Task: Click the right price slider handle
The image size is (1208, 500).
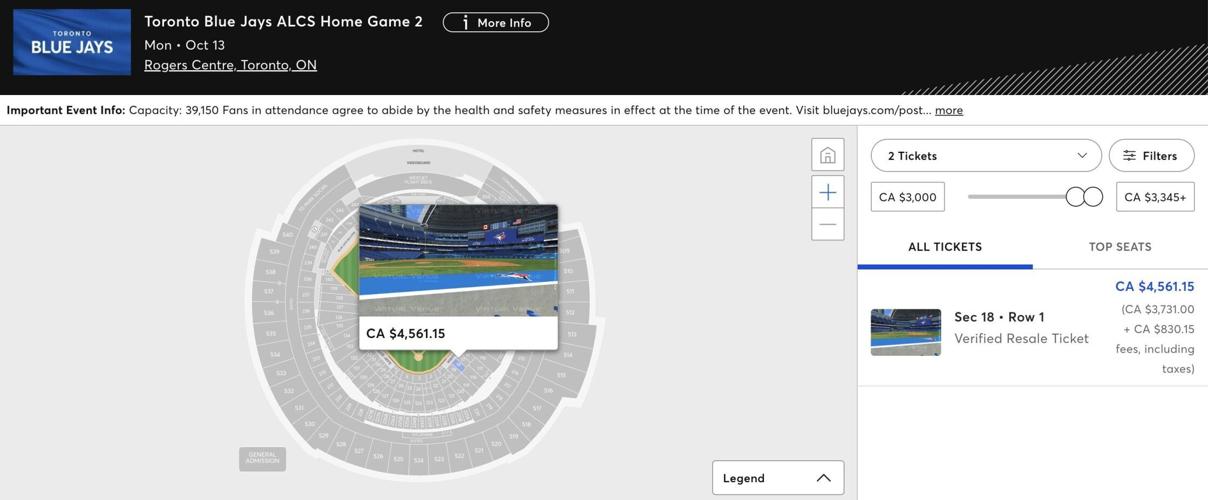Action: point(1093,197)
